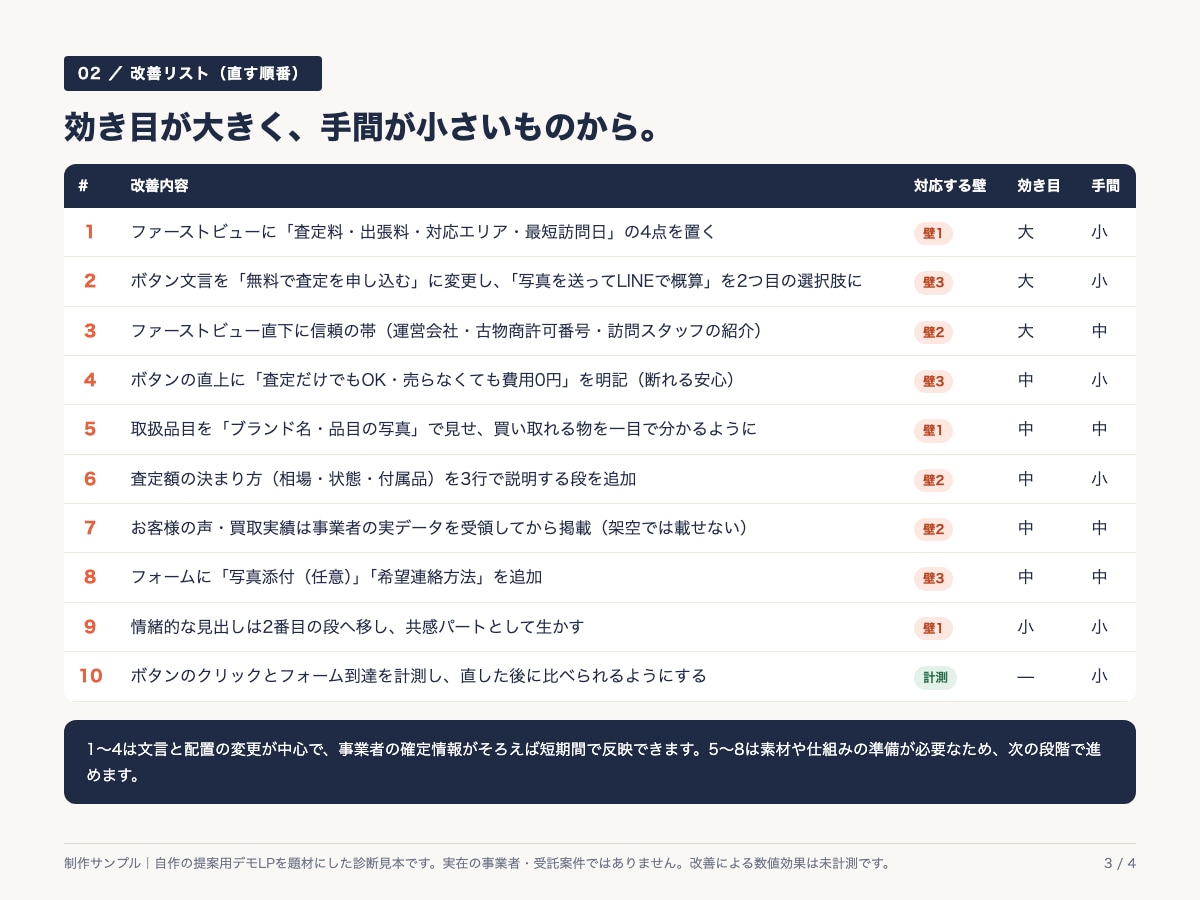The width and height of the screenshot is (1200, 900).
Task: Click the "壁3" badge in row 2
Action: (x=933, y=282)
